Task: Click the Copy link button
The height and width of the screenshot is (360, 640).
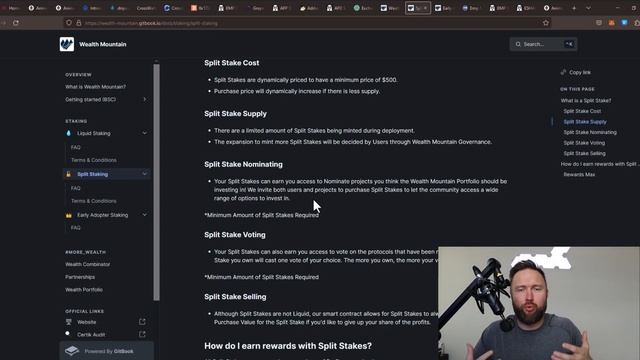Action: point(576,72)
